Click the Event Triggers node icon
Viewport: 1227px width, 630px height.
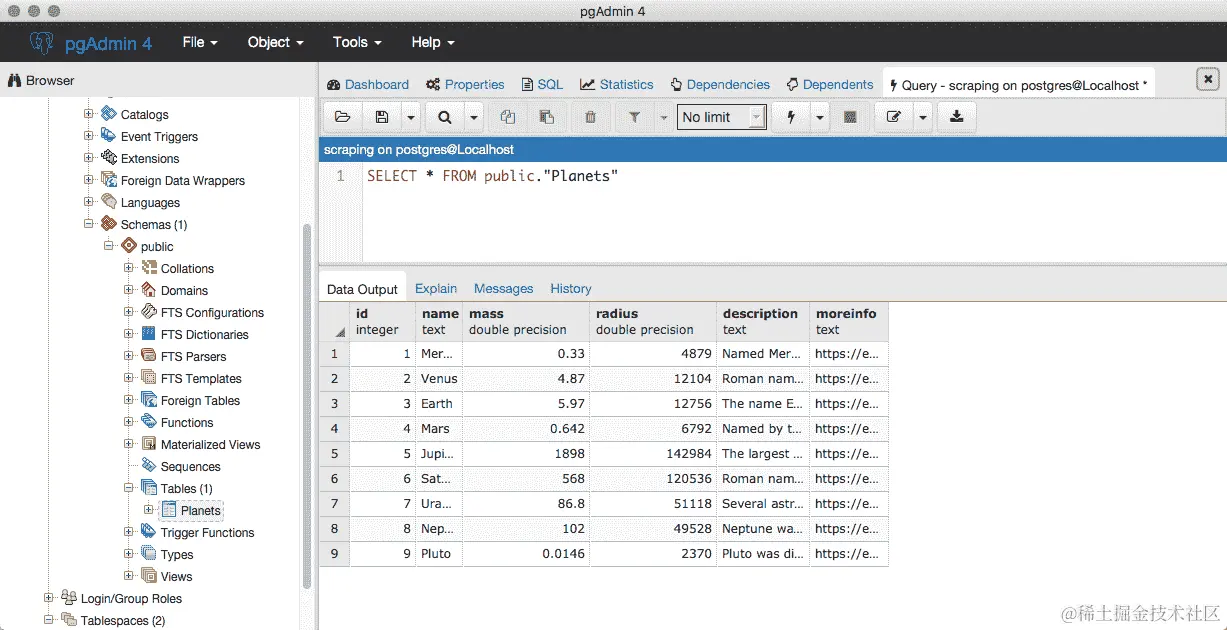click(x=108, y=136)
